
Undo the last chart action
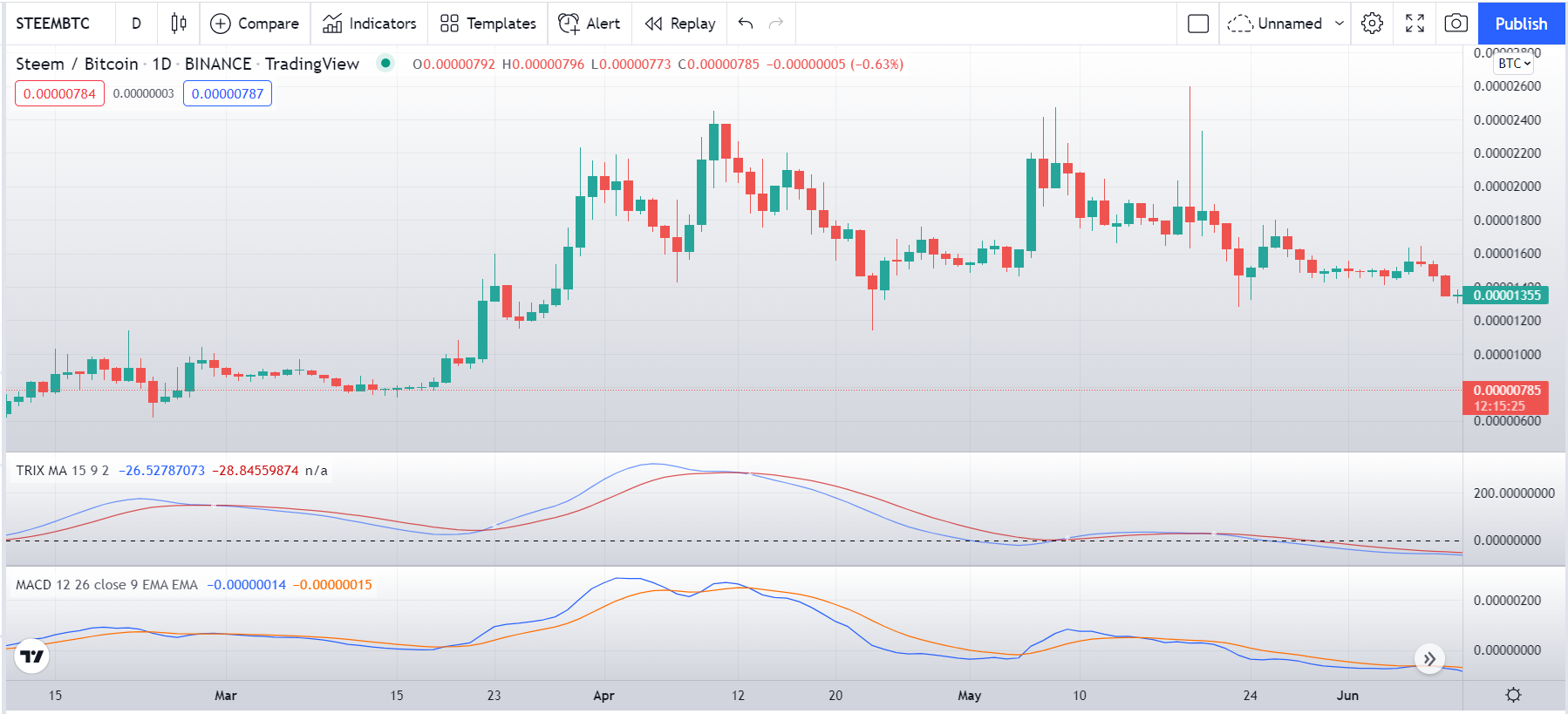click(746, 24)
